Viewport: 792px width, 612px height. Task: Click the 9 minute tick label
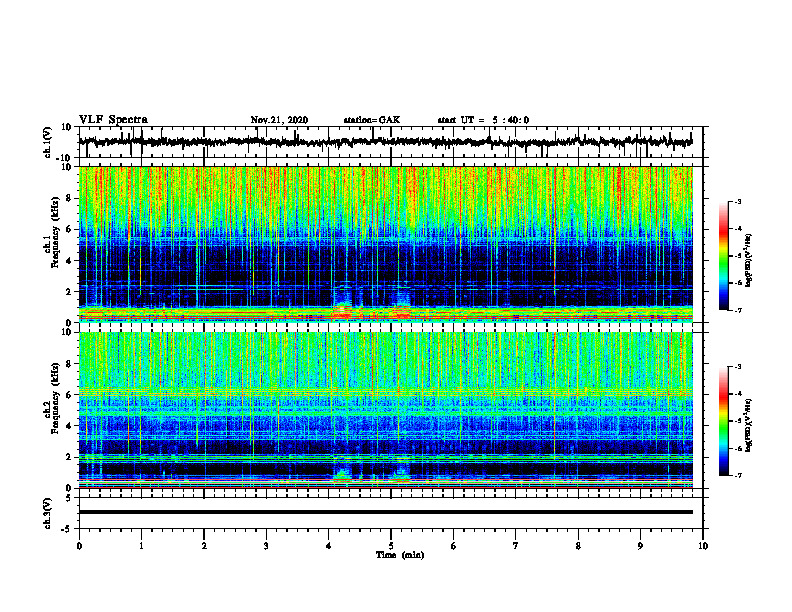640,546
